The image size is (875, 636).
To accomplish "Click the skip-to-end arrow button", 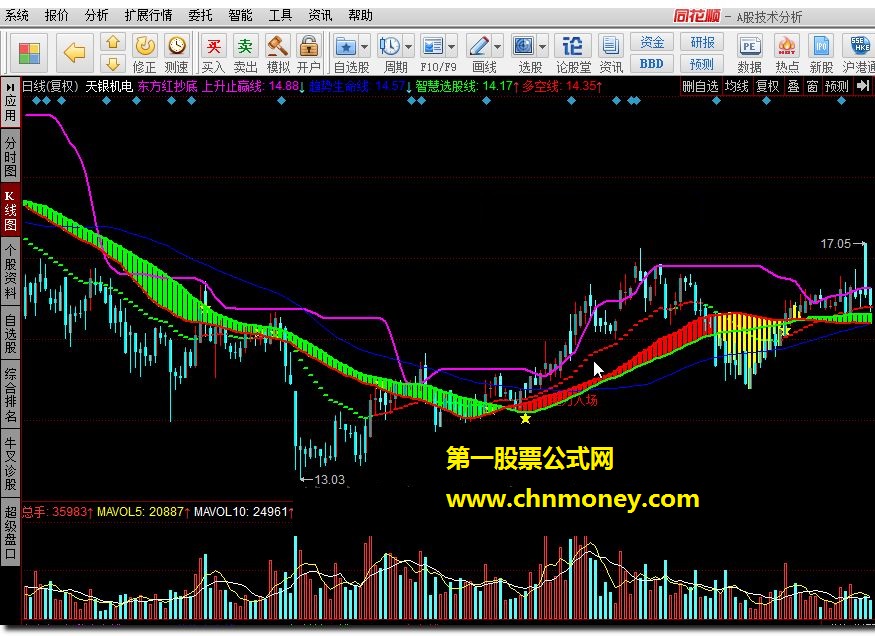I will point(863,86).
